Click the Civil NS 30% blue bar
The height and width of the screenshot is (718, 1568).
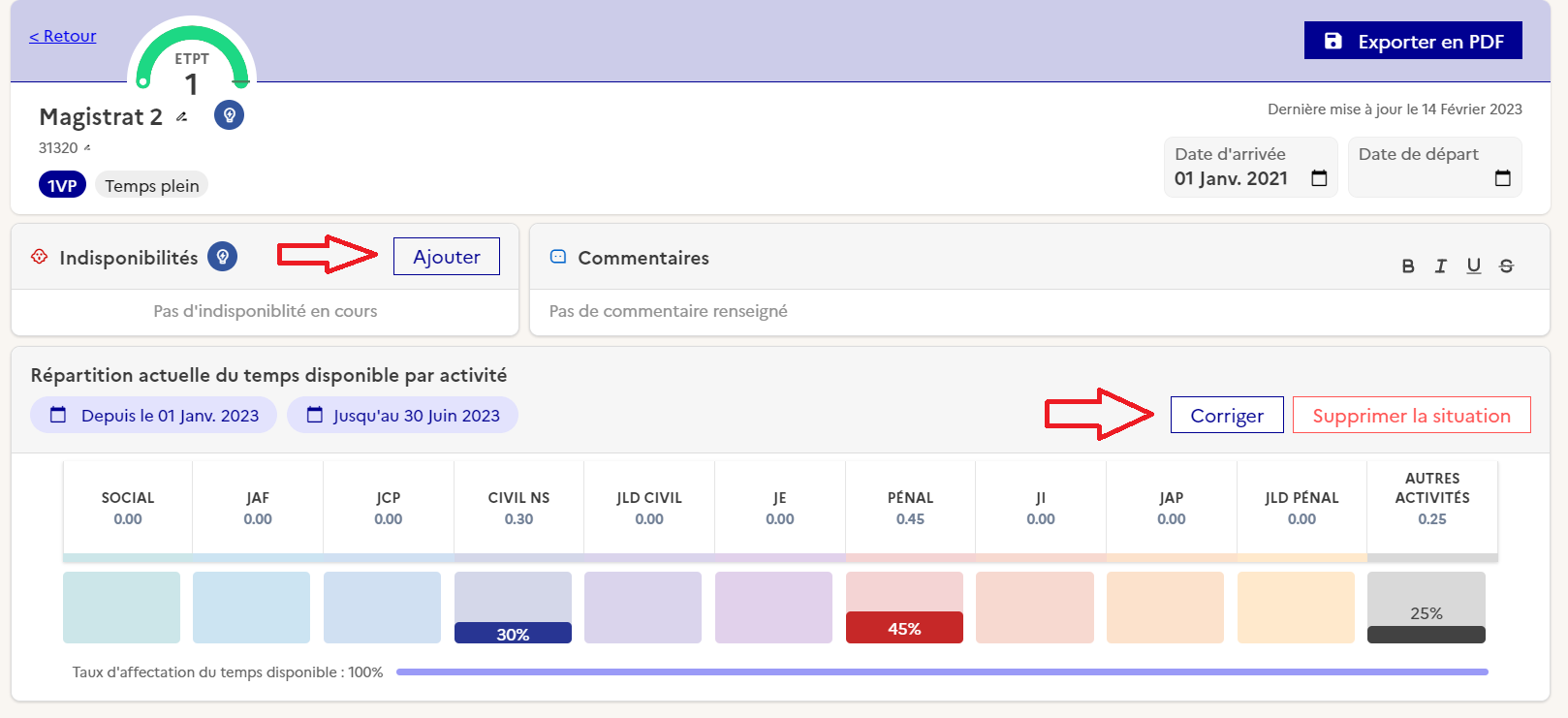[x=513, y=634]
